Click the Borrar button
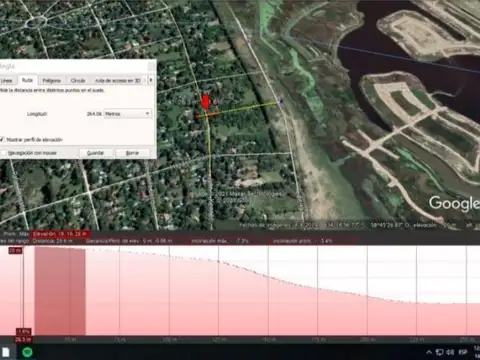Screen dimensions: 480x360 (132, 153)
